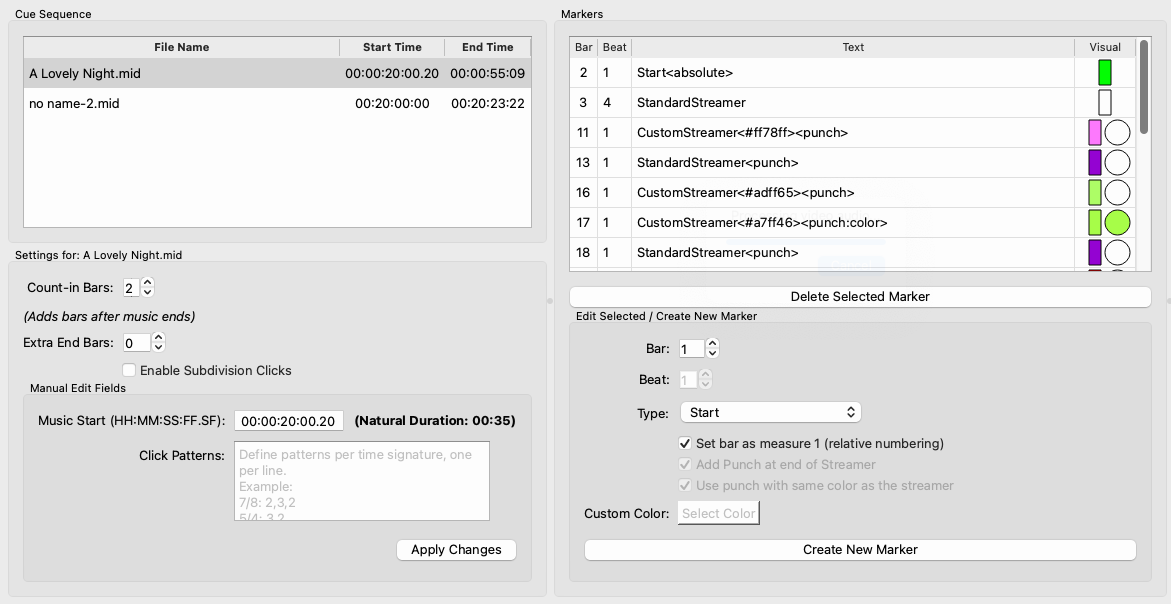Screen dimensions: 1171x604
Task: Click the punch circle icon beside bar 13 StandardStreamer
Action: [x=1118, y=162]
